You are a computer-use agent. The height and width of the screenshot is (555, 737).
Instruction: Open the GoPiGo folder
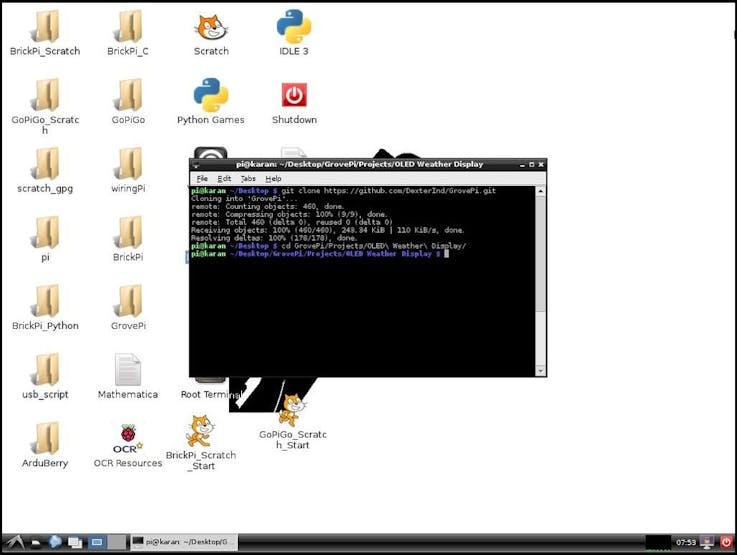[x=128, y=95]
